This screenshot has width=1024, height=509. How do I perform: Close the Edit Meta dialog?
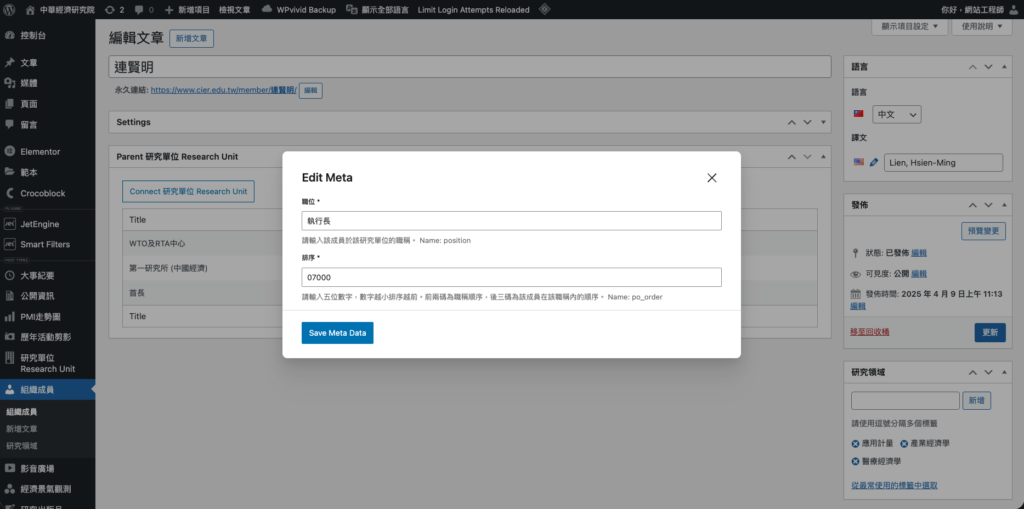(712, 178)
